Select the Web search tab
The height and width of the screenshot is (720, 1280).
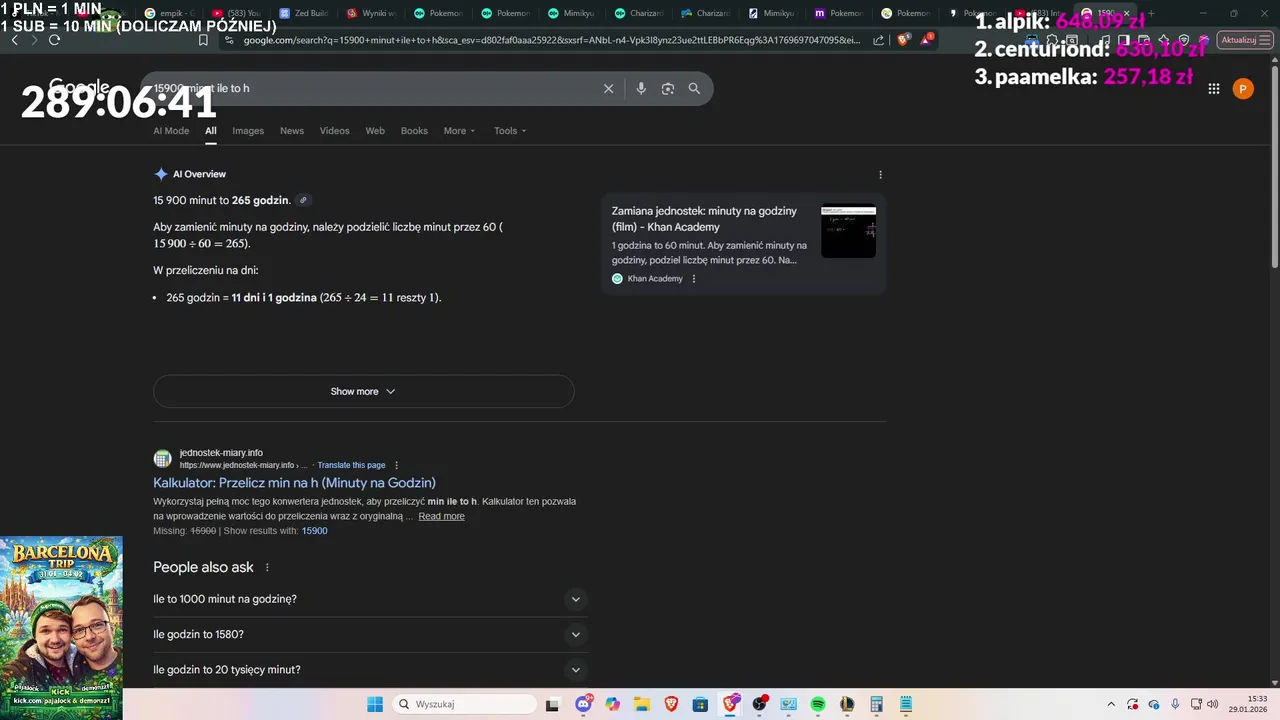375,131
